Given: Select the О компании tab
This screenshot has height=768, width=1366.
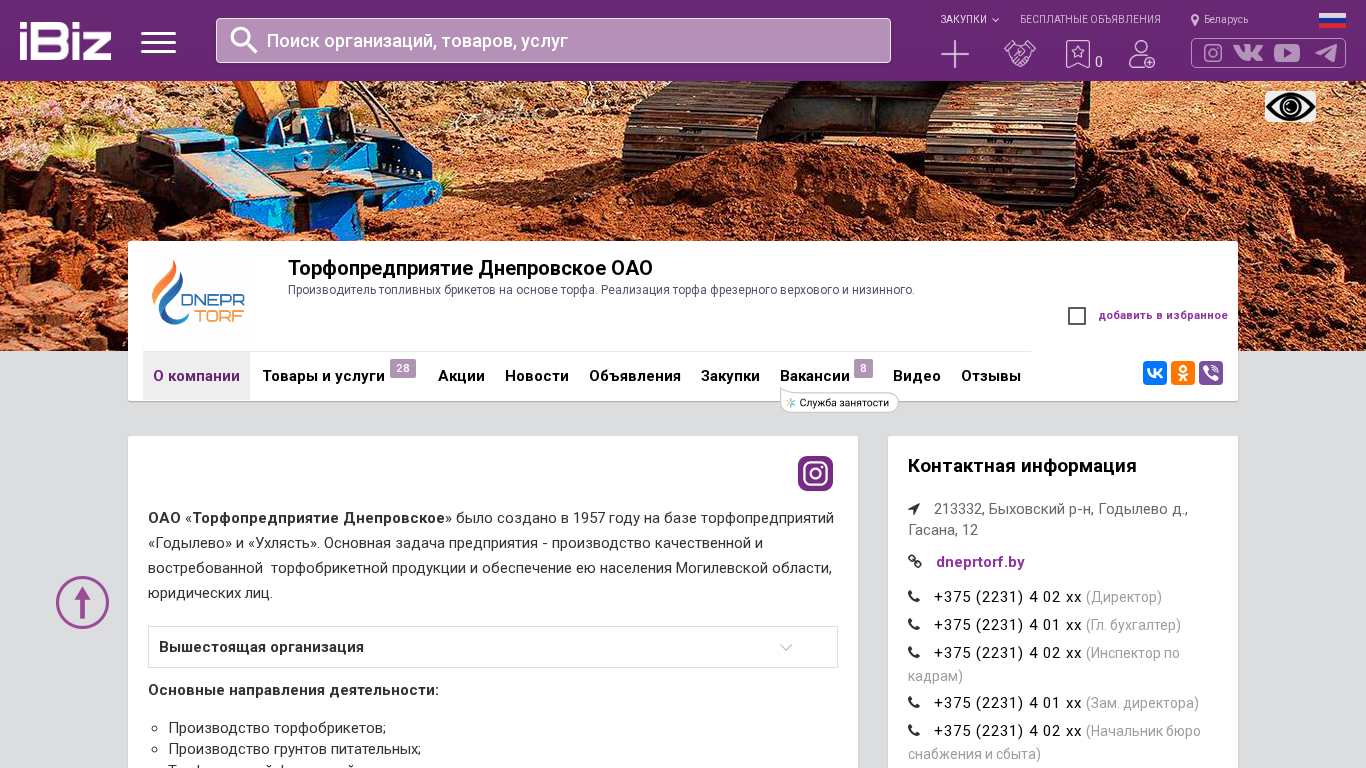Looking at the screenshot, I should [196, 376].
